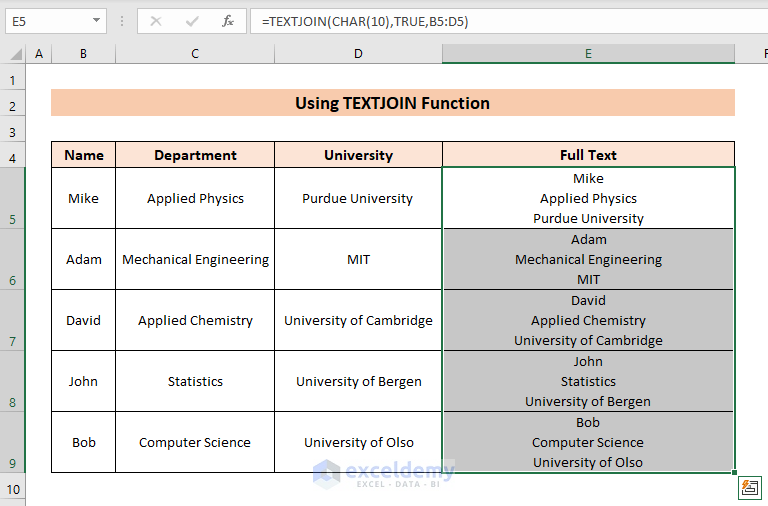768x506 pixels.
Task: Open the Auto Fill Options icon
Action: 748,487
